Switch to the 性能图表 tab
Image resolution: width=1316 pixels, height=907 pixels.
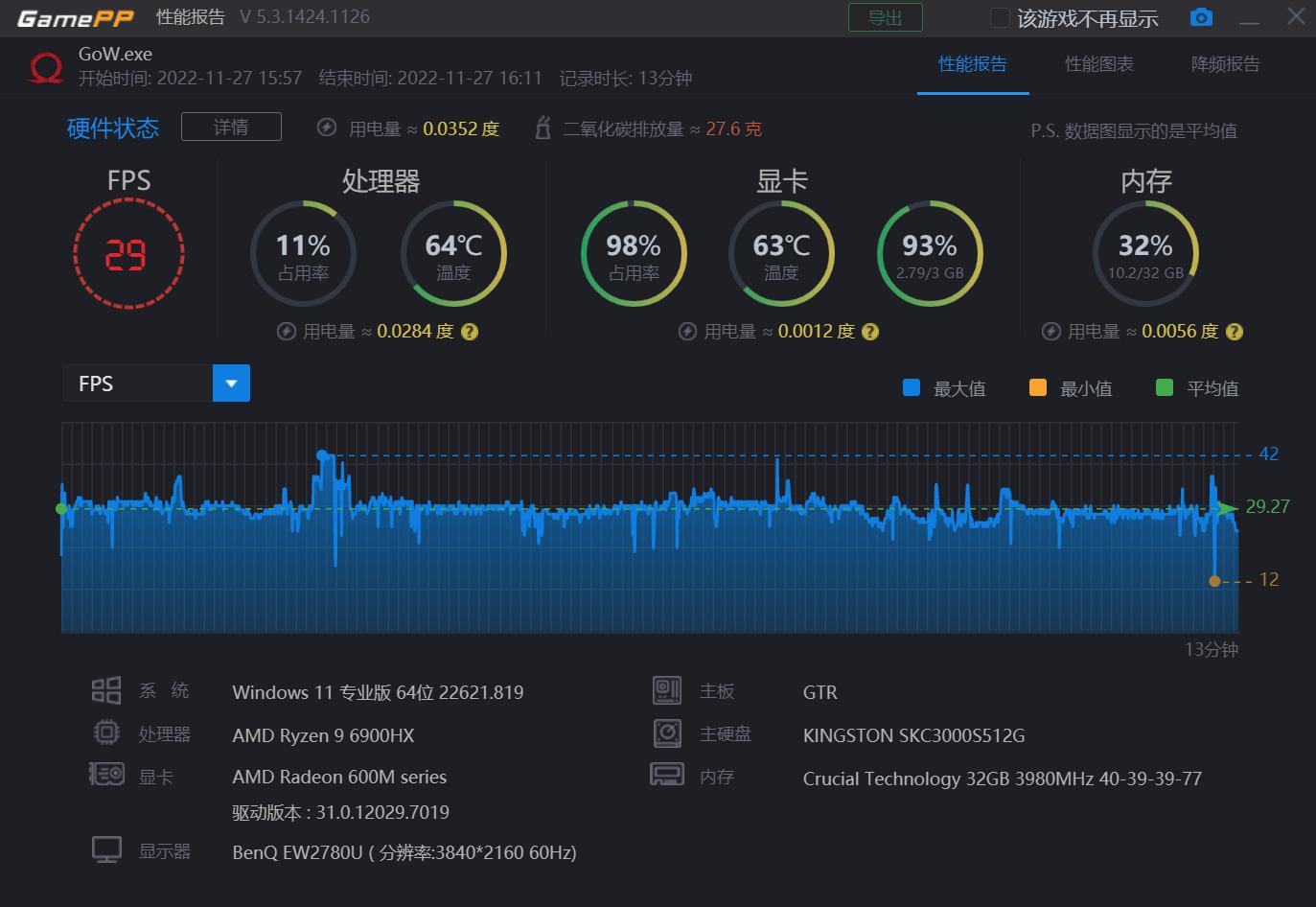(x=1098, y=64)
